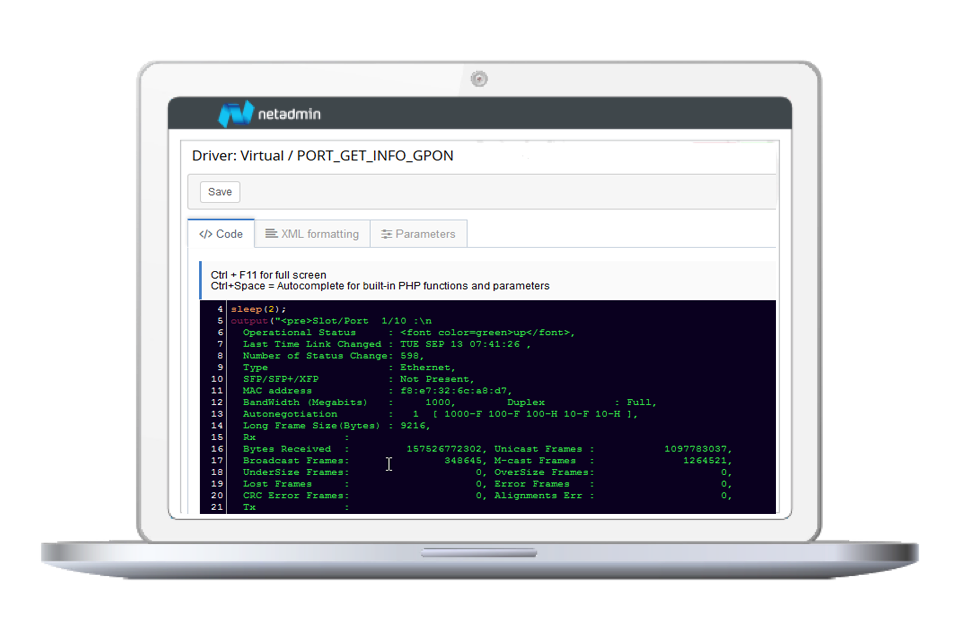This screenshot has height=640, width=960.
Task: Click the netadmin brand text
Action: pyautogui.click(x=289, y=115)
